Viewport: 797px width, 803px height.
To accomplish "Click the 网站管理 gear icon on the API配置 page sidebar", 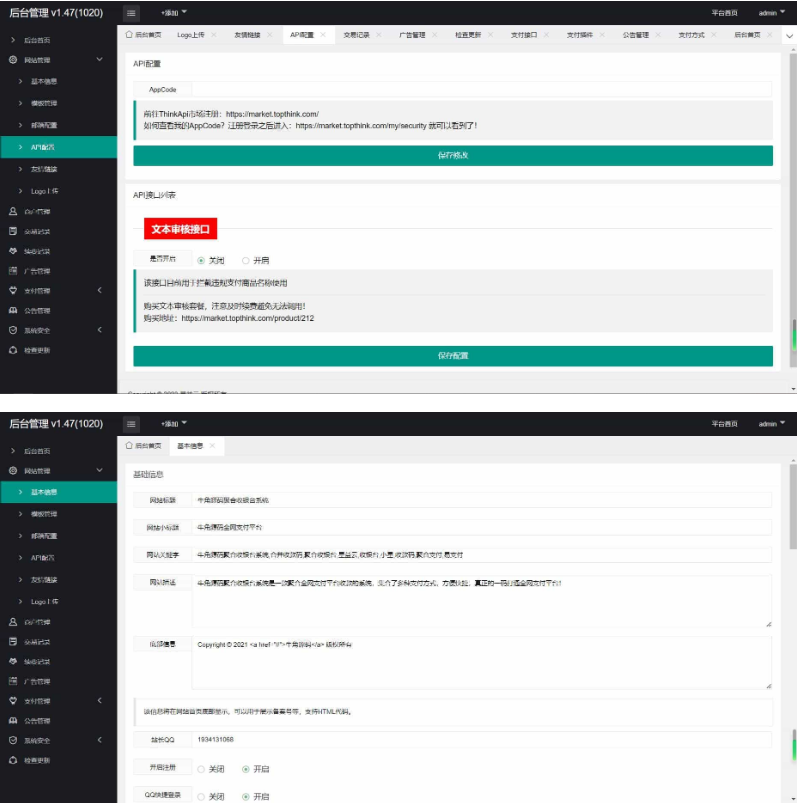I will pyautogui.click(x=13, y=60).
